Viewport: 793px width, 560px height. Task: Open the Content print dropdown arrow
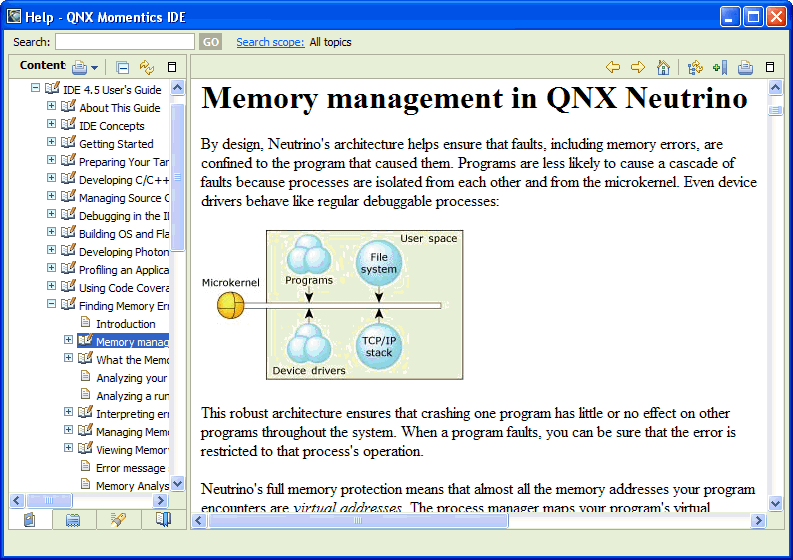pos(95,68)
